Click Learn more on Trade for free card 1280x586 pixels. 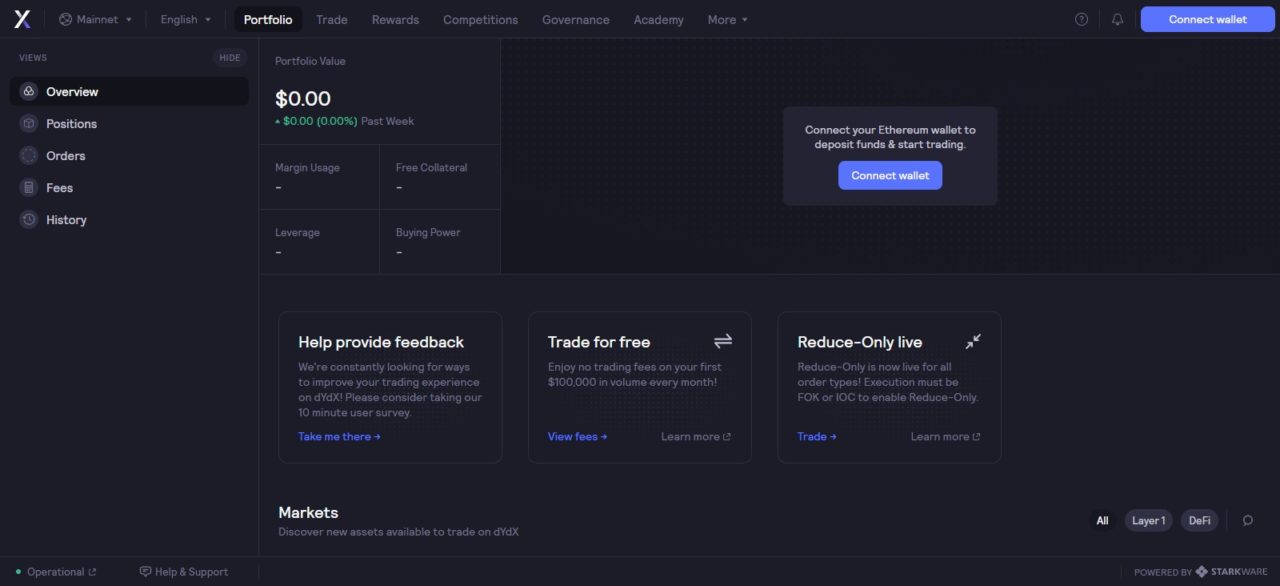point(696,436)
